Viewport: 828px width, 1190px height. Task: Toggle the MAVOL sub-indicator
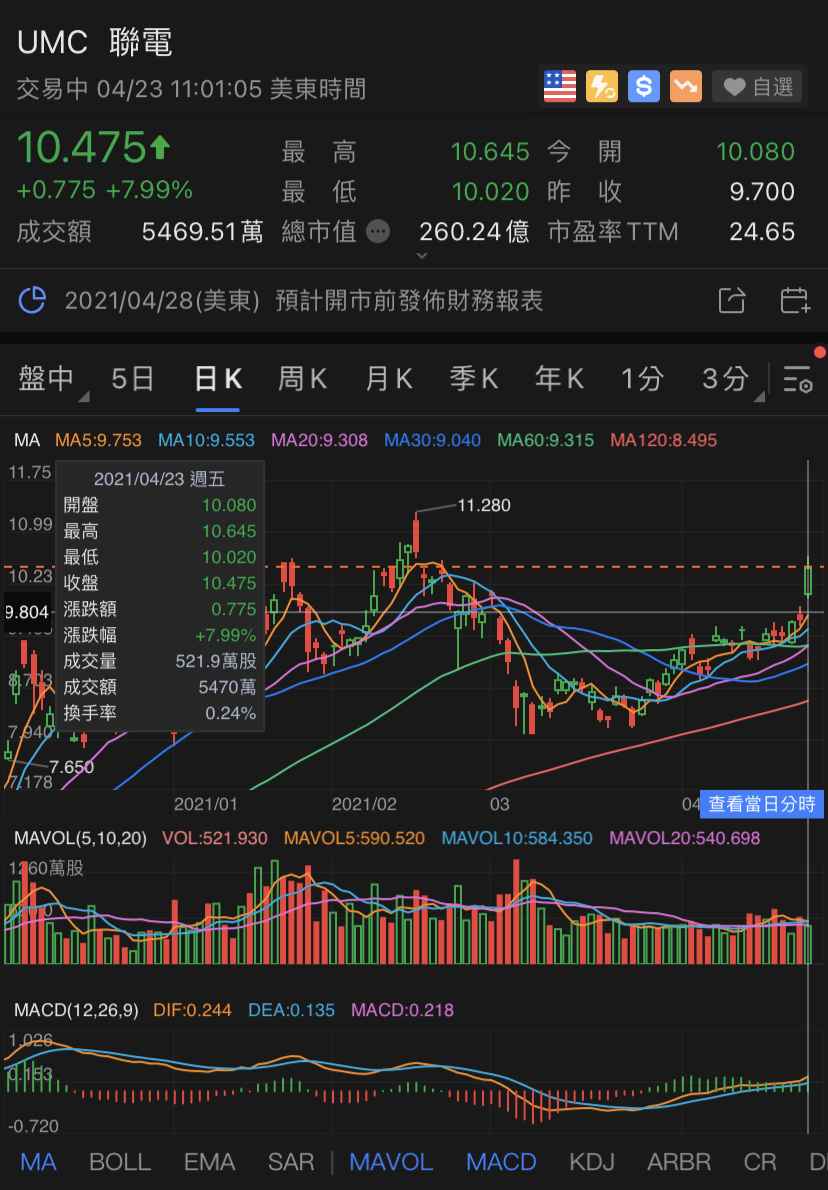point(391,1162)
